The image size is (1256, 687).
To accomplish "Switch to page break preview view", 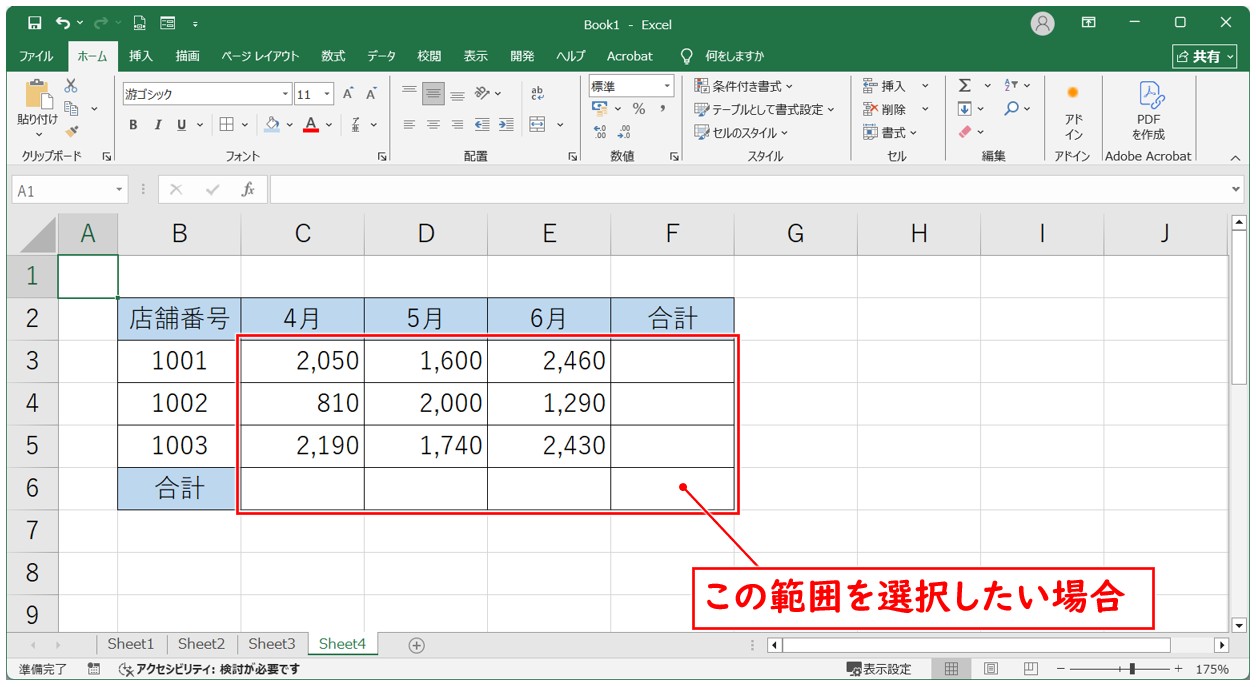I will pos(1030,669).
